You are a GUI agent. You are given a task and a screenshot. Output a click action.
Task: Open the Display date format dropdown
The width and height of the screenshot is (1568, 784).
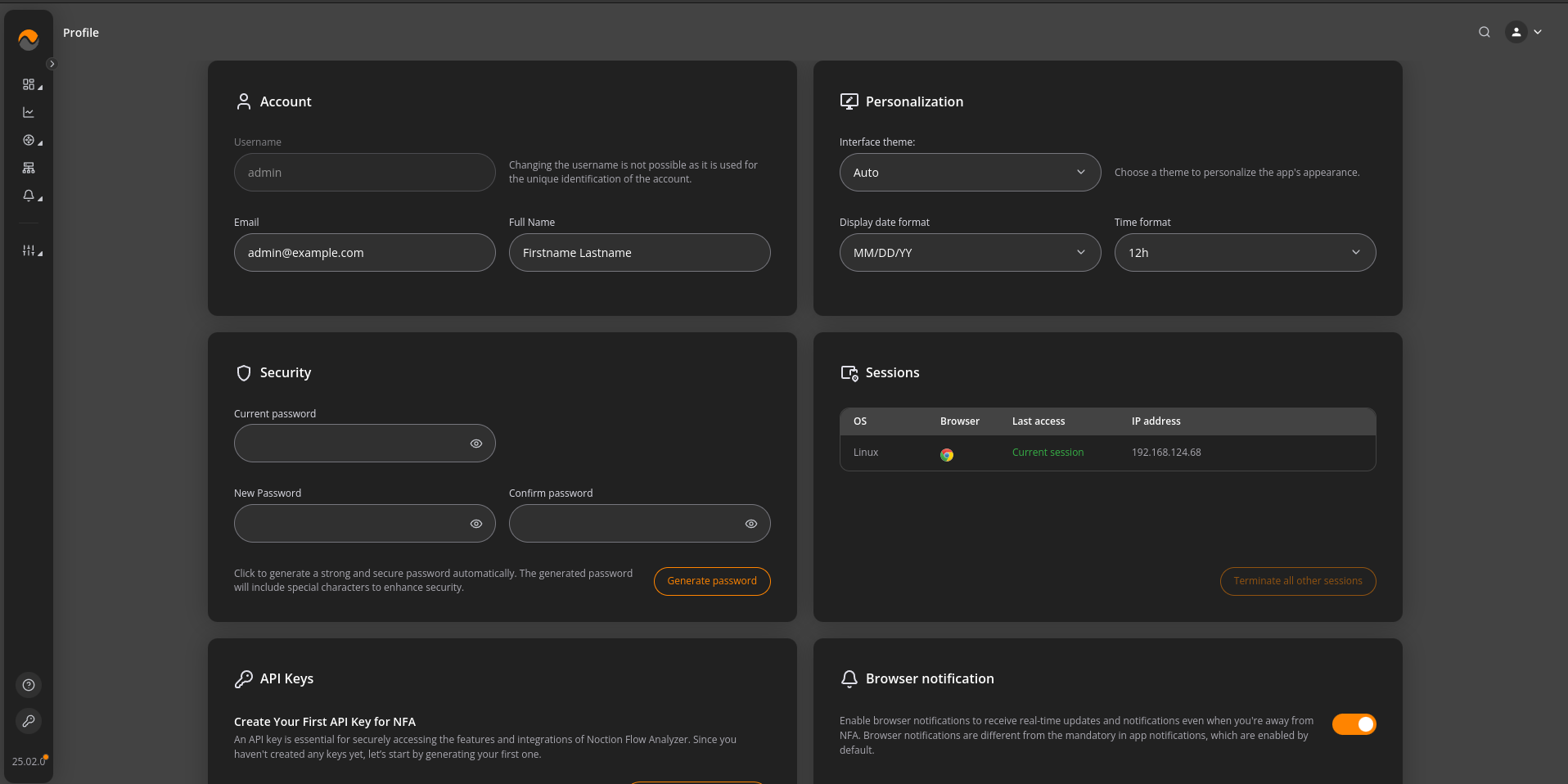click(x=970, y=253)
